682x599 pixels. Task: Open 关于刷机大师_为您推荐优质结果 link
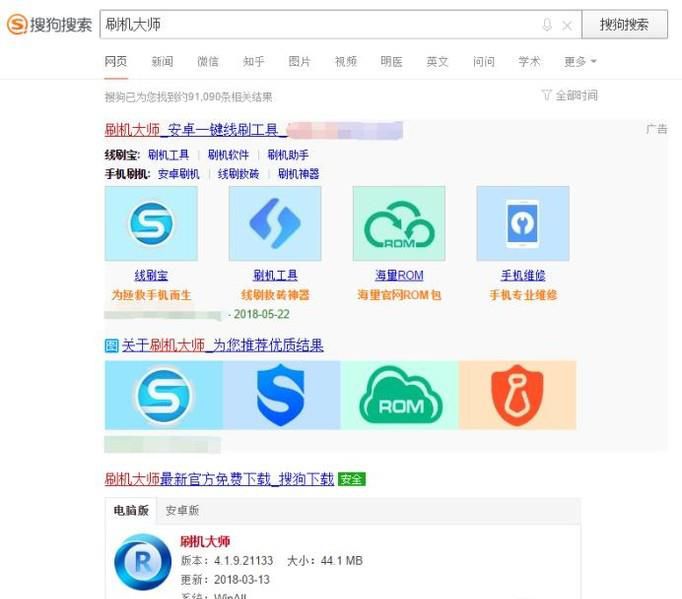pos(222,346)
